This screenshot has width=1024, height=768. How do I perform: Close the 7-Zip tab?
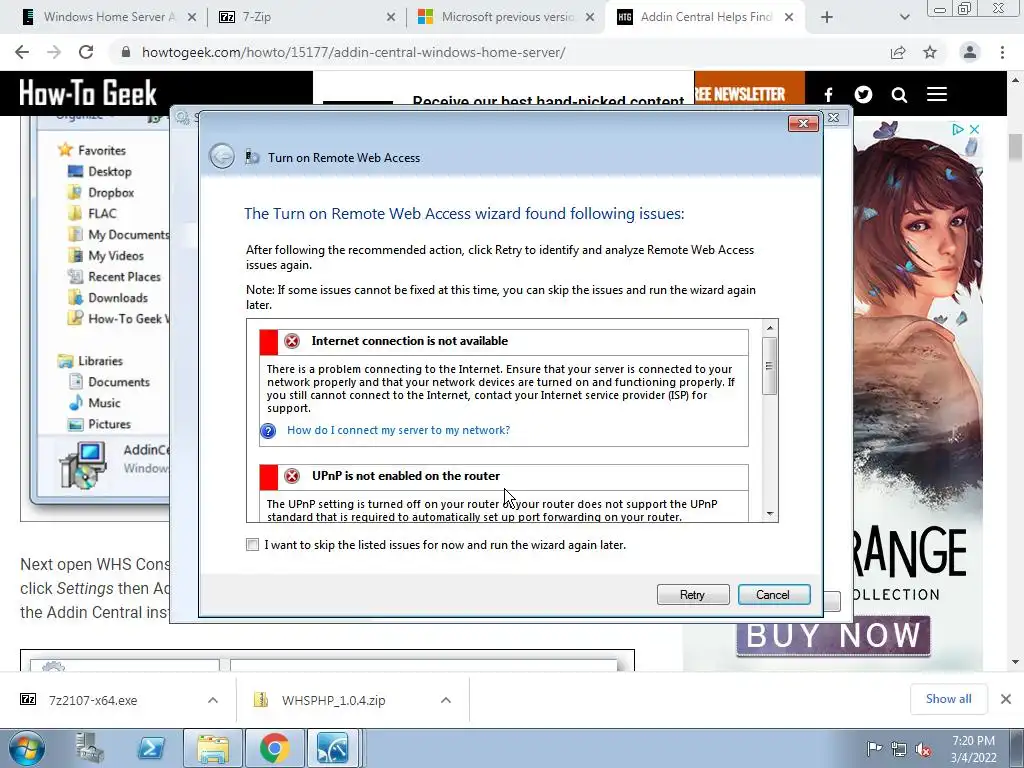(391, 17)
